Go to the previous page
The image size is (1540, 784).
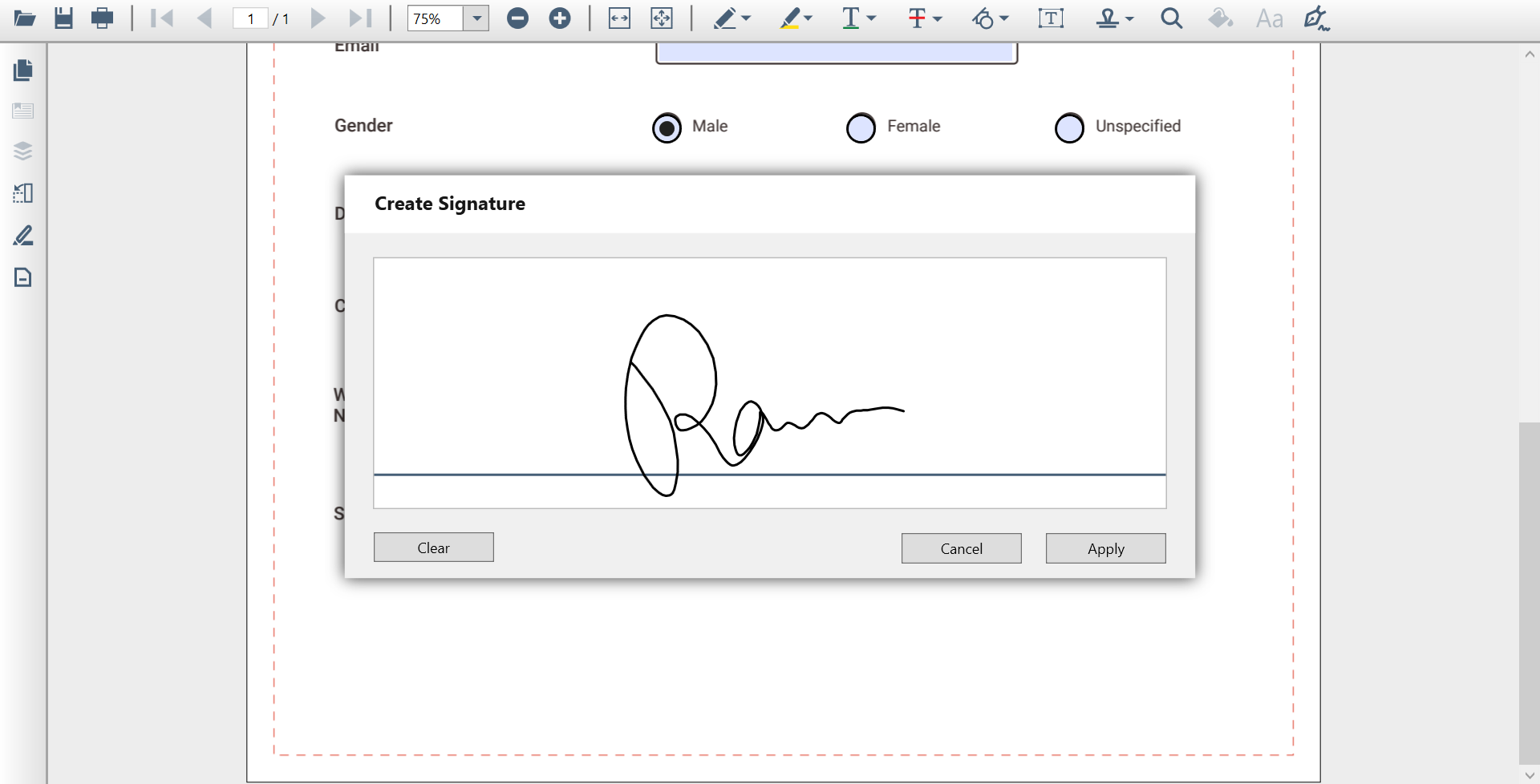[x=205, y=18]
